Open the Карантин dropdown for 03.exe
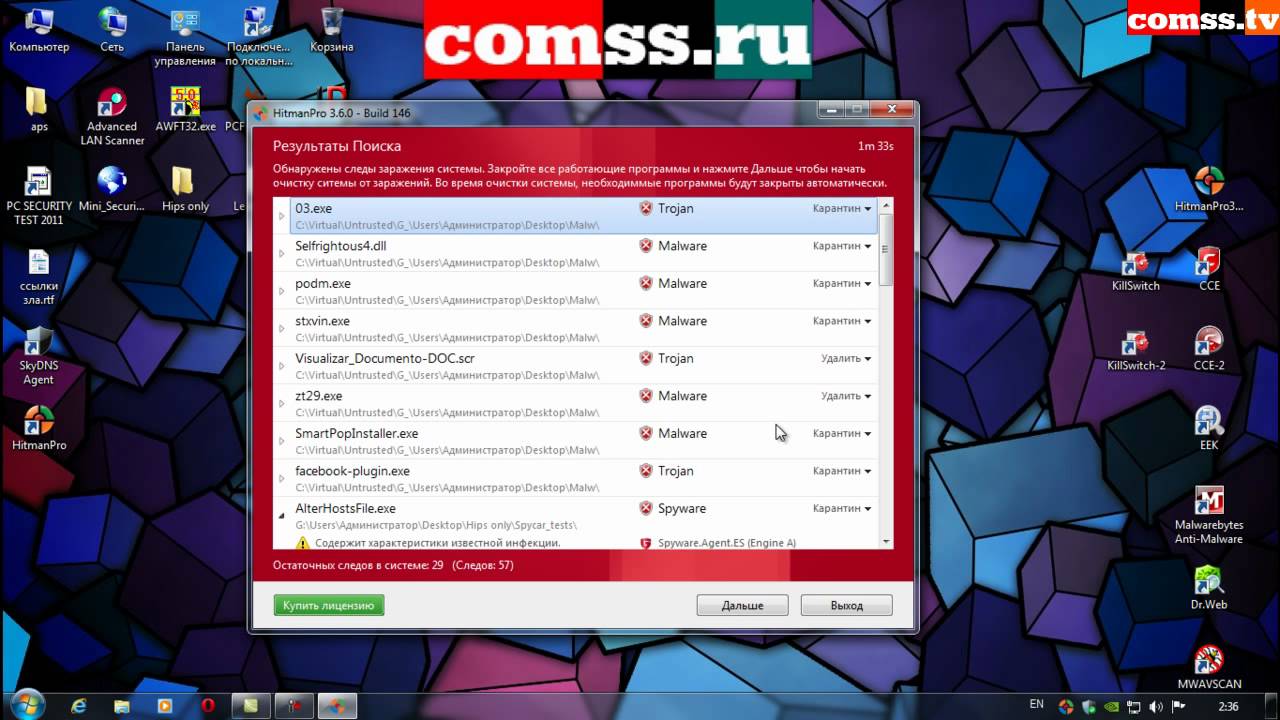This screenshot has width=1280, height=720. pyautogui.click(x=841, y=208)
